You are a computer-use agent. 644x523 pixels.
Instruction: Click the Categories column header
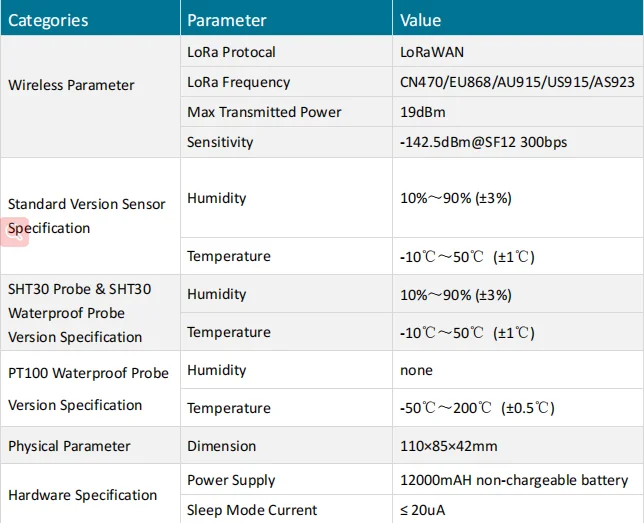[48, 20]
